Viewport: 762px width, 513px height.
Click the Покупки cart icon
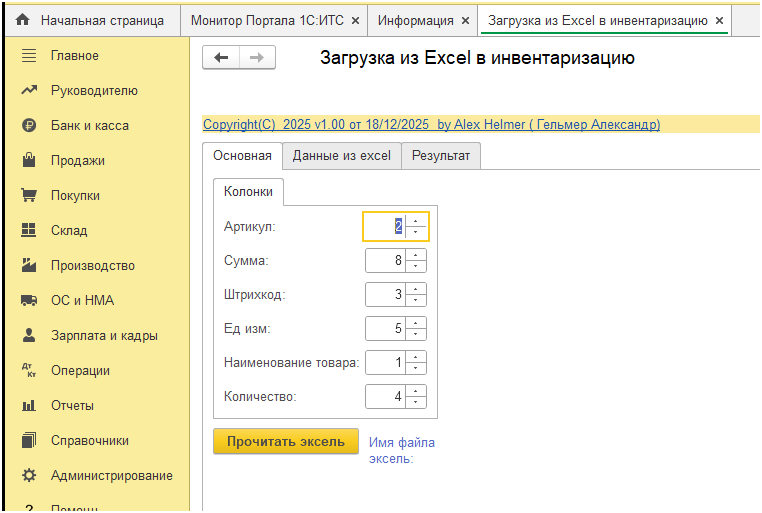[x=29, y=196]
